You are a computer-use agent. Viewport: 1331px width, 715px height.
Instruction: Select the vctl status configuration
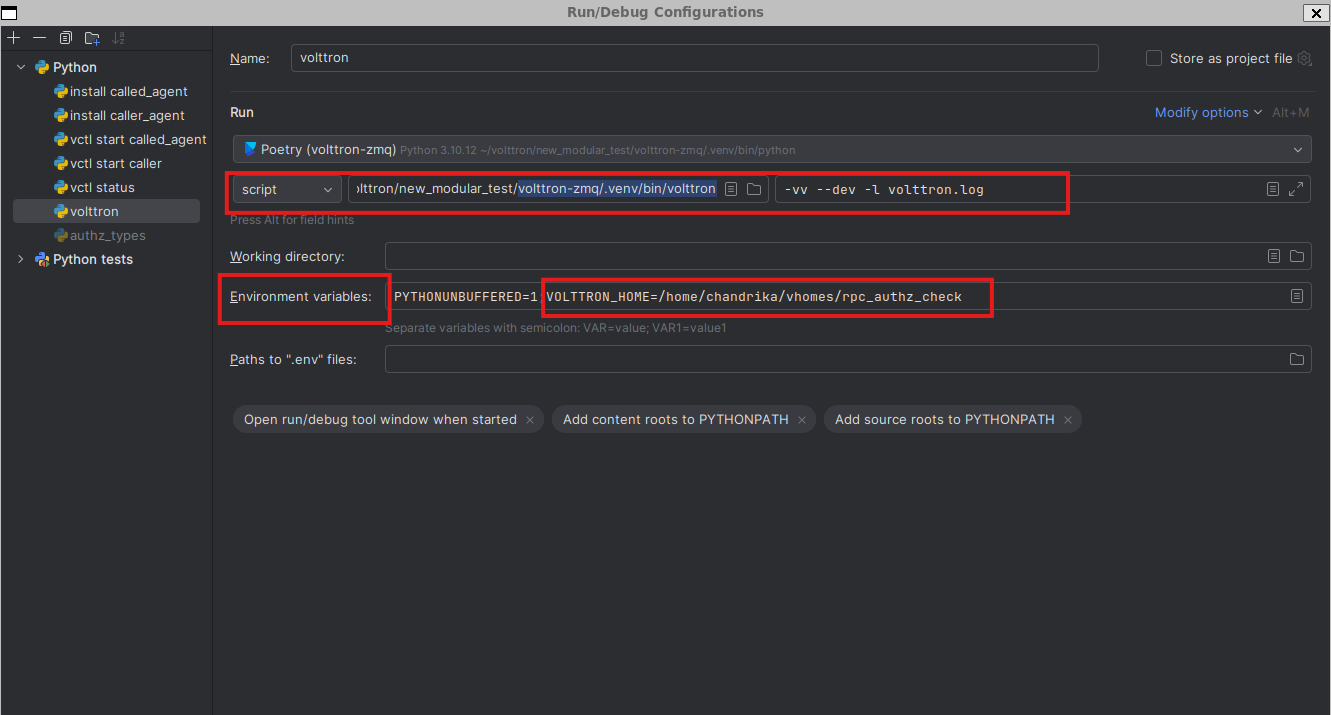[x=102, y=187]
